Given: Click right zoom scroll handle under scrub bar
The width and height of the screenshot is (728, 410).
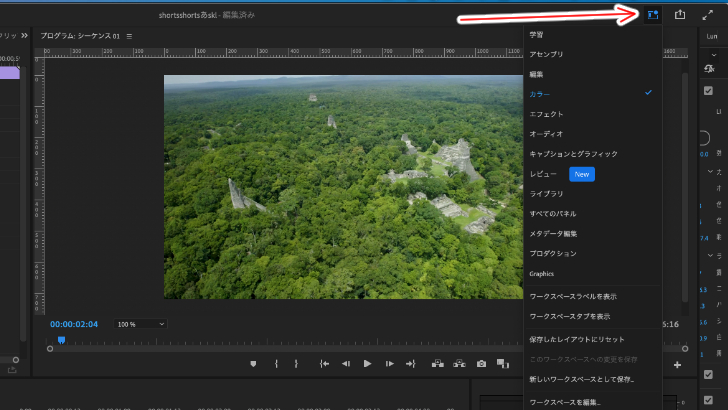Looking at the screenshot, I should point(685,349).
